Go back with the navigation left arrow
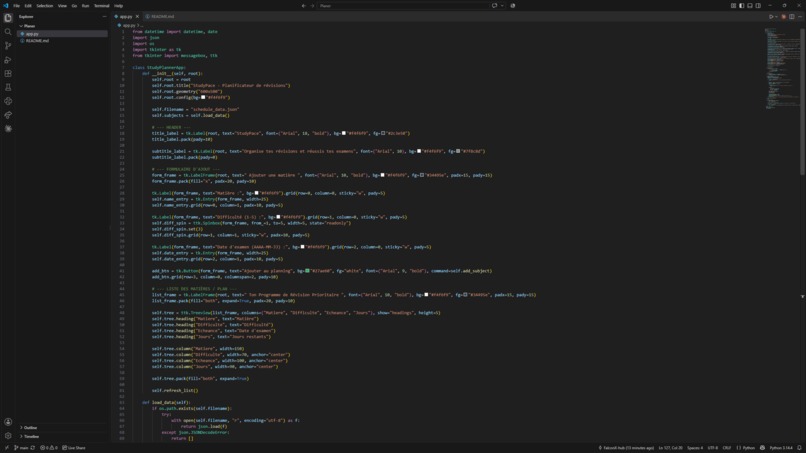806x453 pixels. (x=303, y=6)
